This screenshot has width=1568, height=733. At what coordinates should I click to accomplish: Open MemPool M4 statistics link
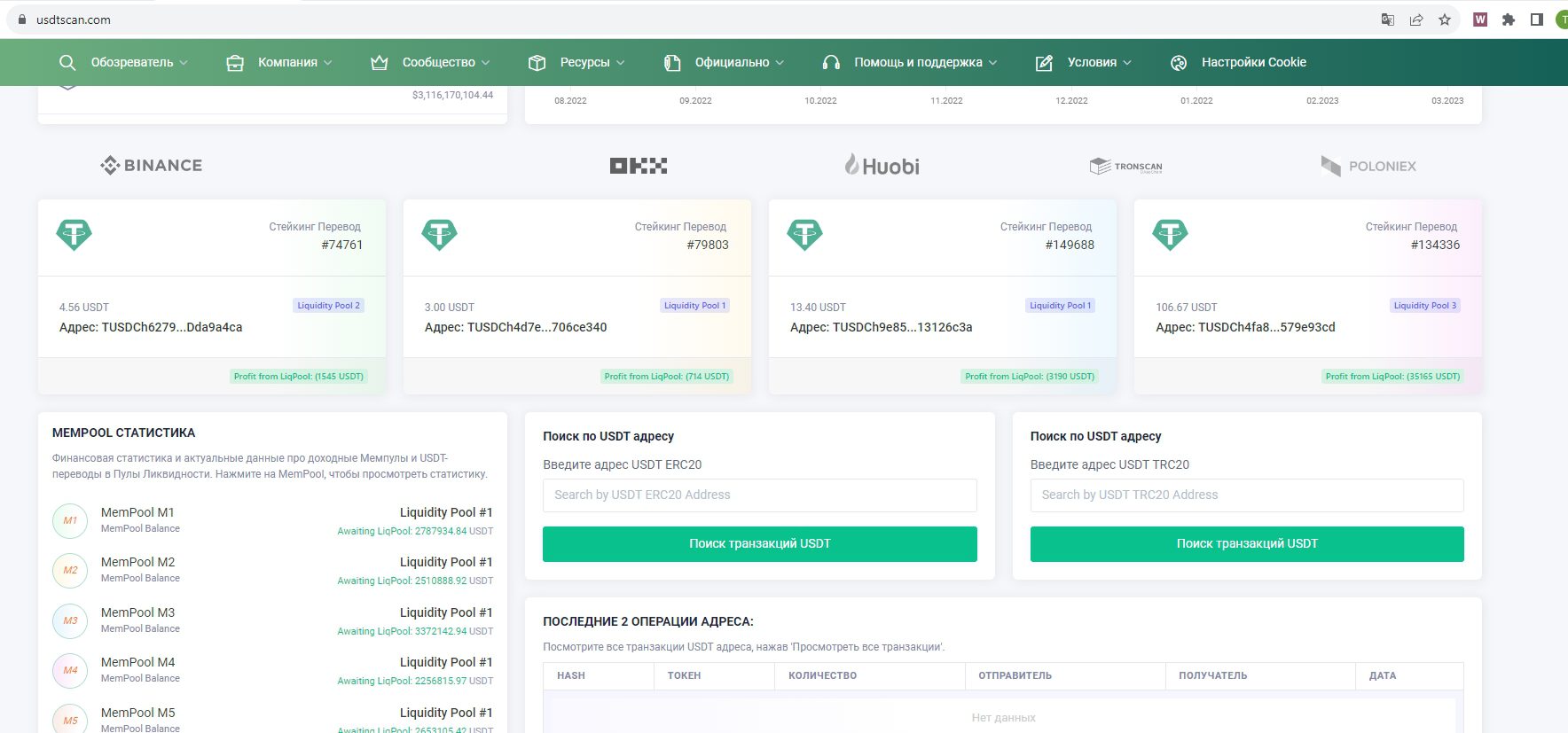tap(137, 662)
